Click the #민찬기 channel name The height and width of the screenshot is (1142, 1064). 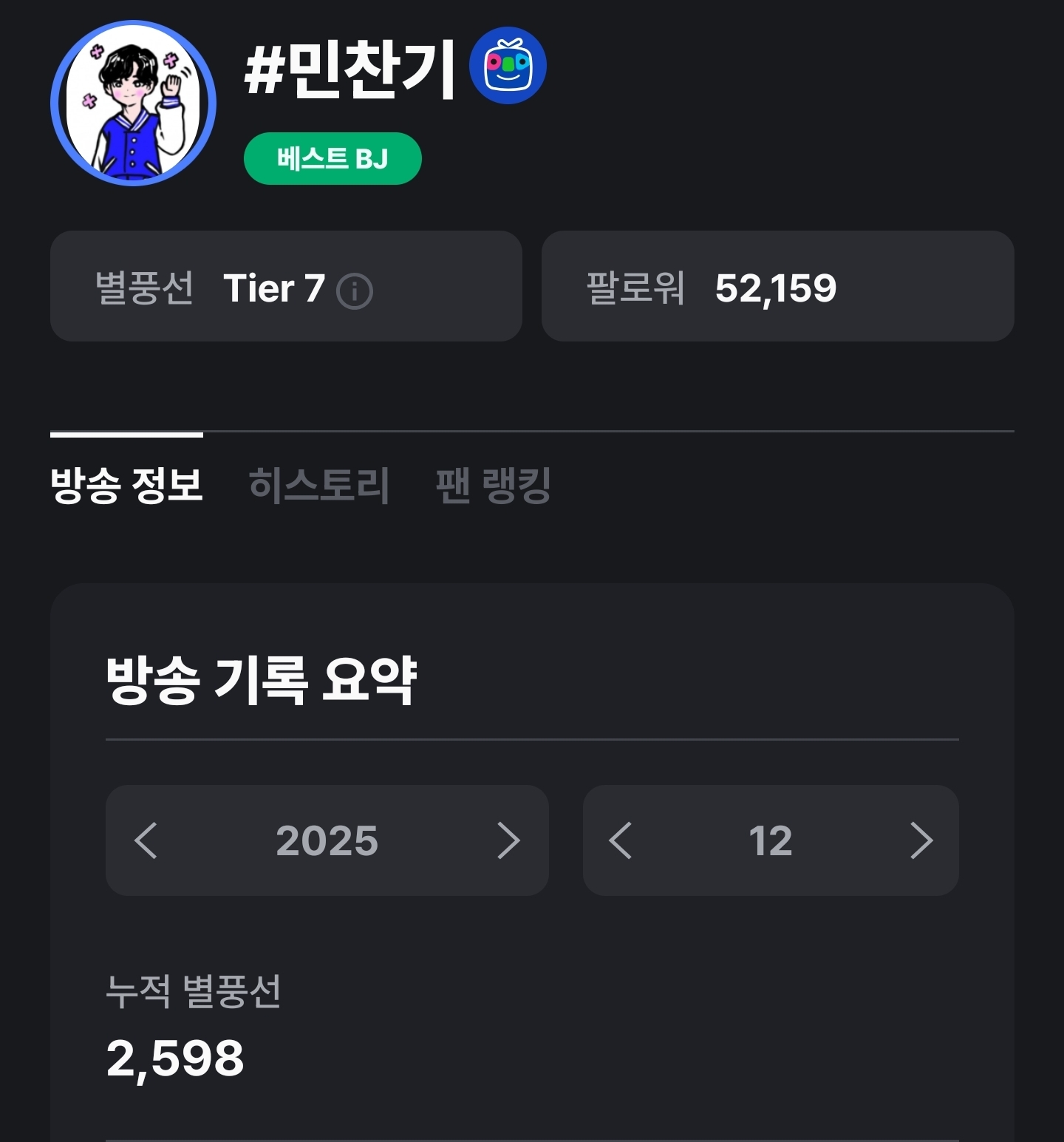349,70
